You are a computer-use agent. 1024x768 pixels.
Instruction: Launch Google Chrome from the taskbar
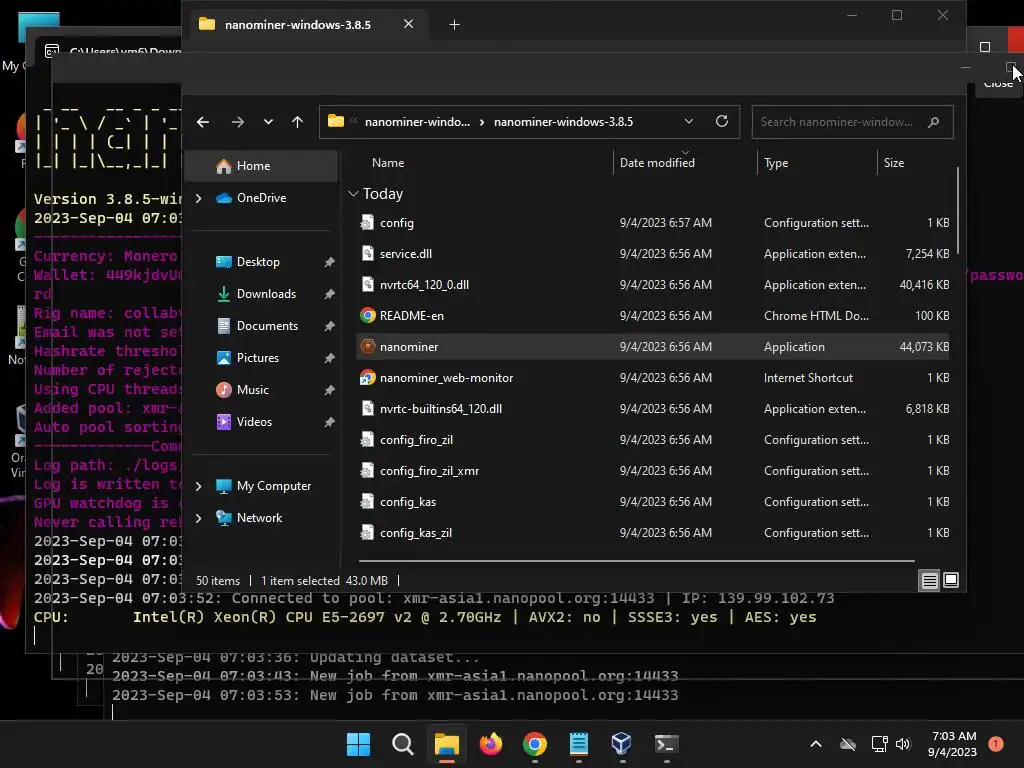(x=535, y=744)
